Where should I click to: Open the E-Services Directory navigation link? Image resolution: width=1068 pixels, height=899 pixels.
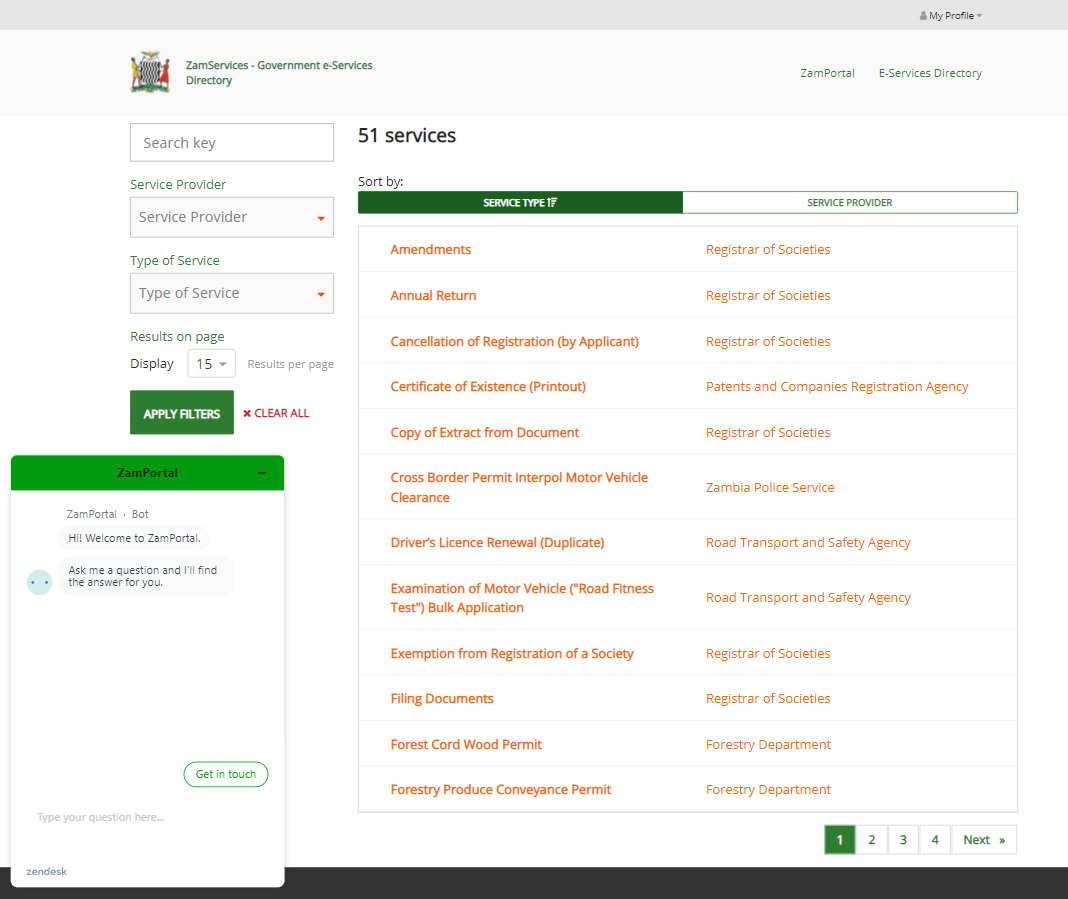click(x=930, y=73)
